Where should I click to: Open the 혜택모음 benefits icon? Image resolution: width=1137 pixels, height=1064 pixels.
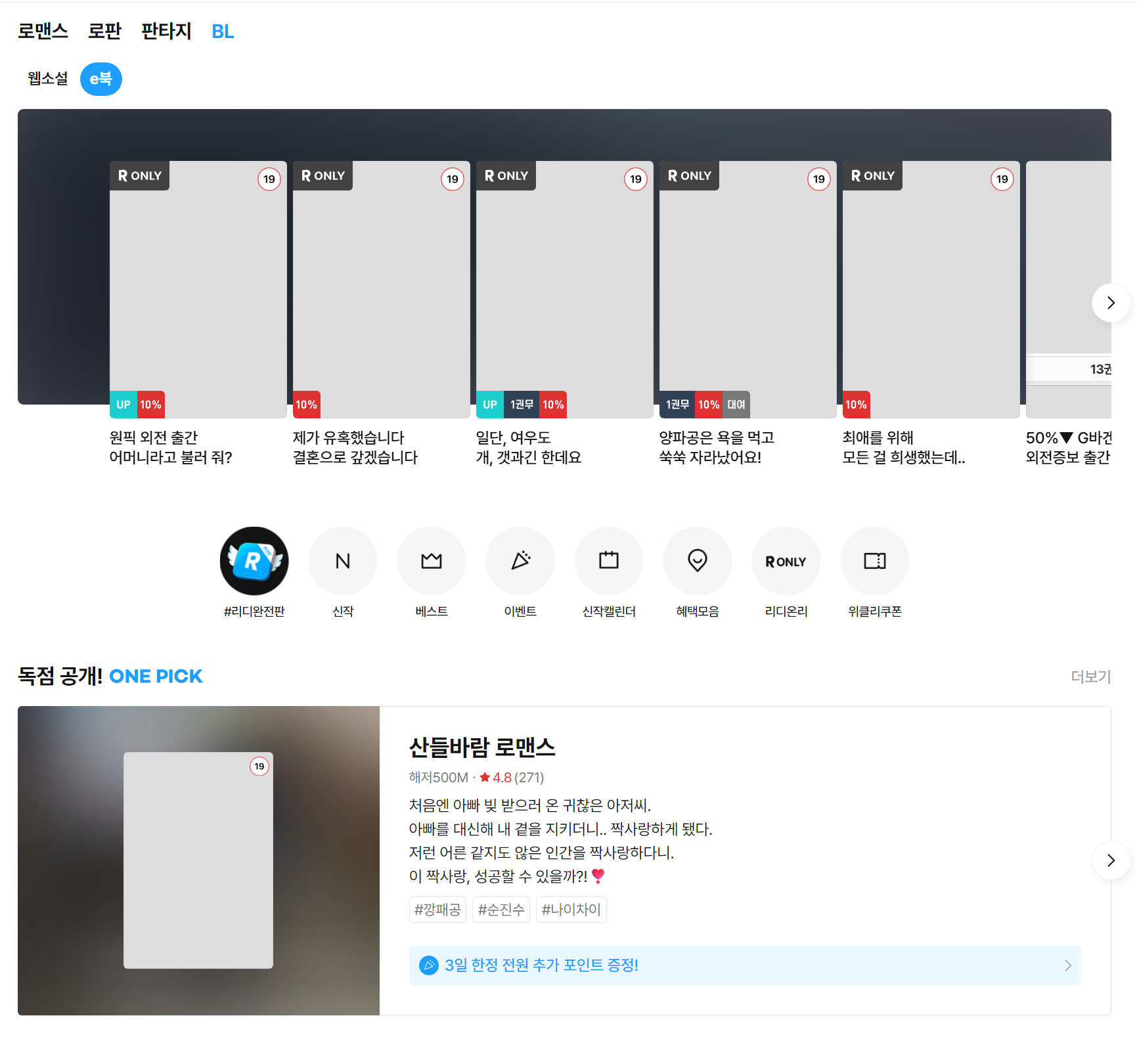698,561
